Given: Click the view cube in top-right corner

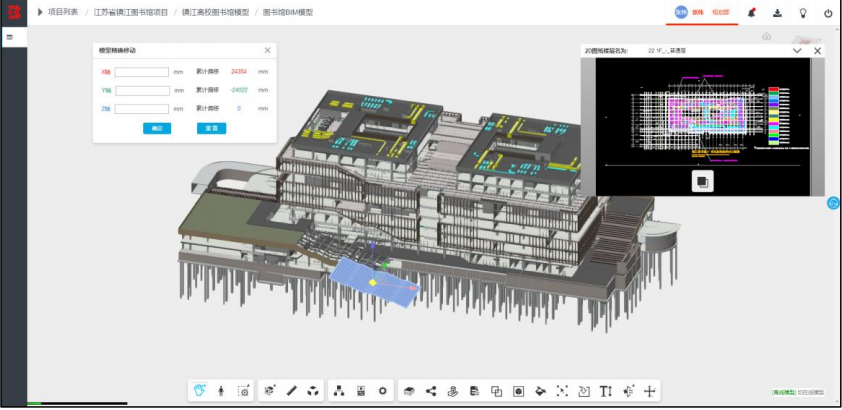Looking at the screenshot, I should coord(807,39).
